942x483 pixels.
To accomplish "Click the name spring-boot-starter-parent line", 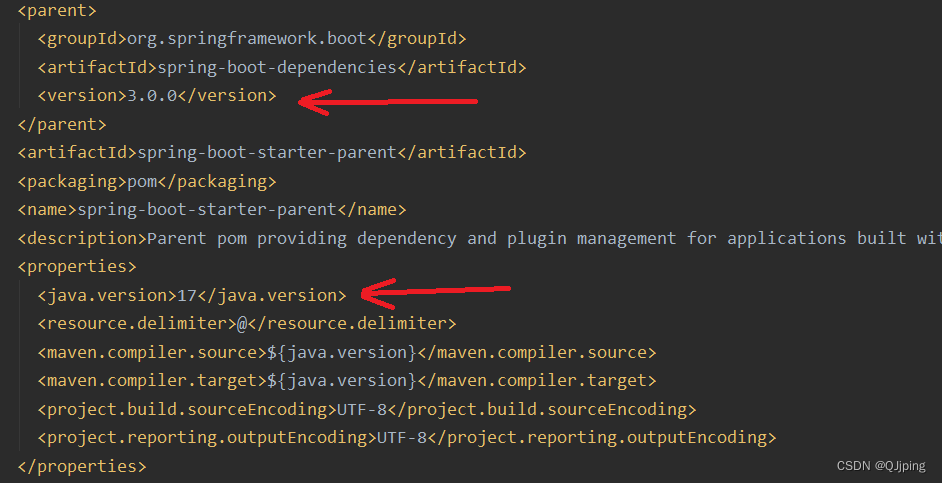I will [212, 210].
